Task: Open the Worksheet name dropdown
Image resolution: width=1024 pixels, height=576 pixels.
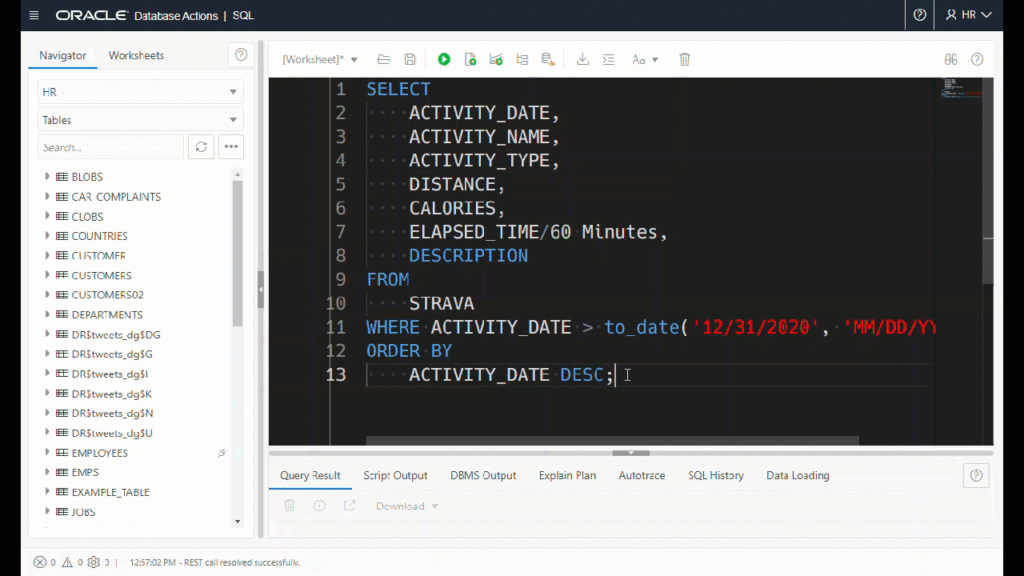Action: click(320, 60)
